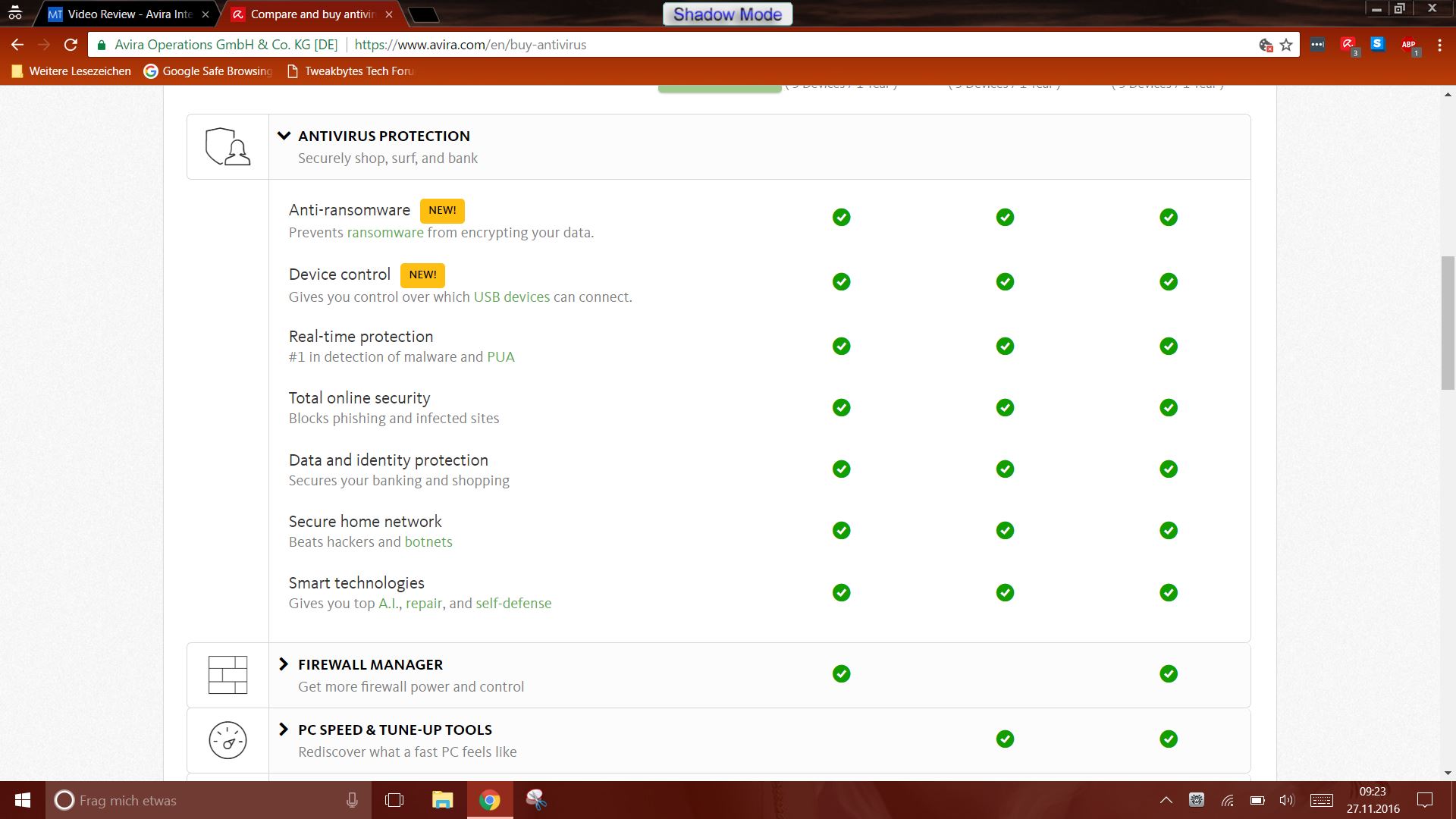
Task: Open the Avira browser extension icon
Action: tap(1348, 45)
